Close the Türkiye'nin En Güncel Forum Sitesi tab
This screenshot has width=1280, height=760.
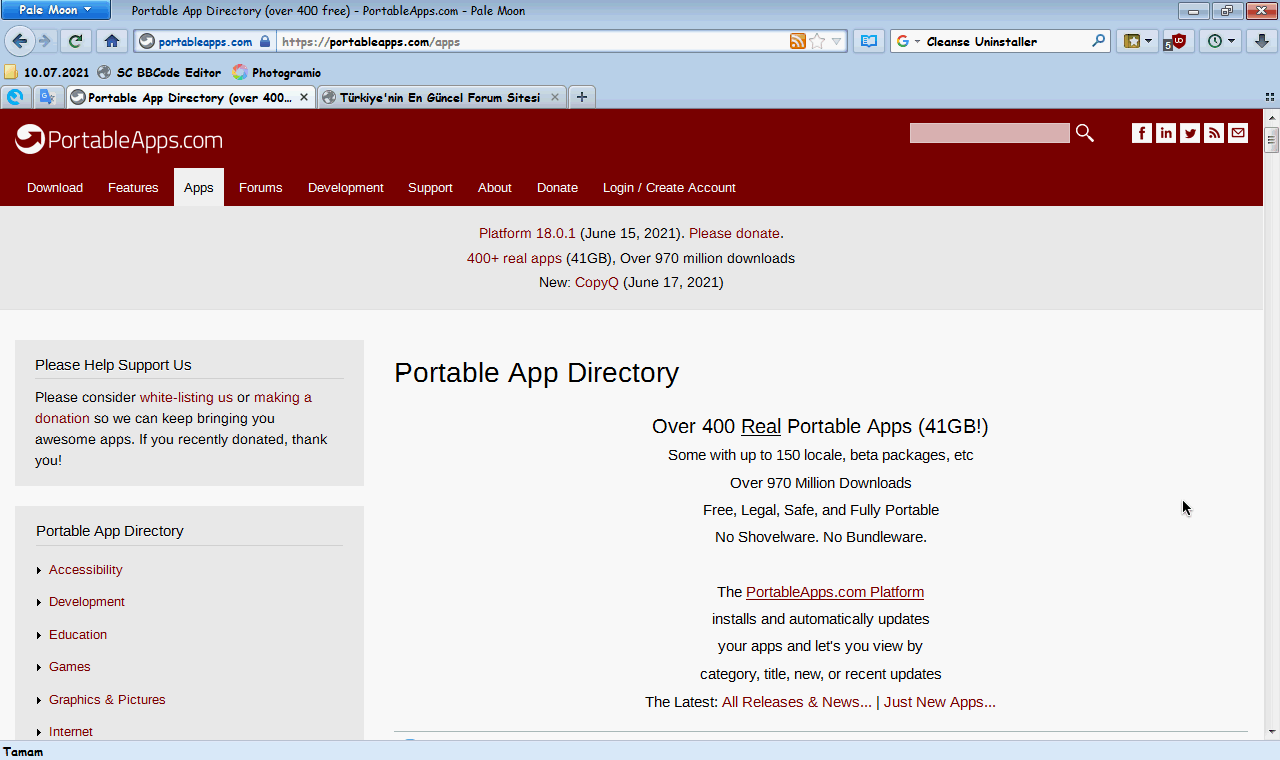[x=555, y=97]
